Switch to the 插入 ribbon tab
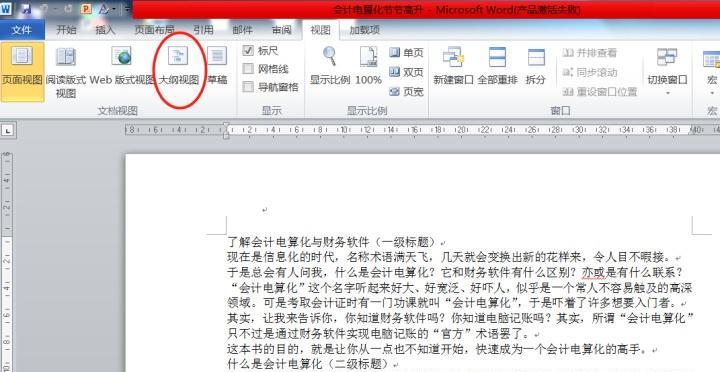The width and height of the screenshot is (720, 372). [105, 30]
